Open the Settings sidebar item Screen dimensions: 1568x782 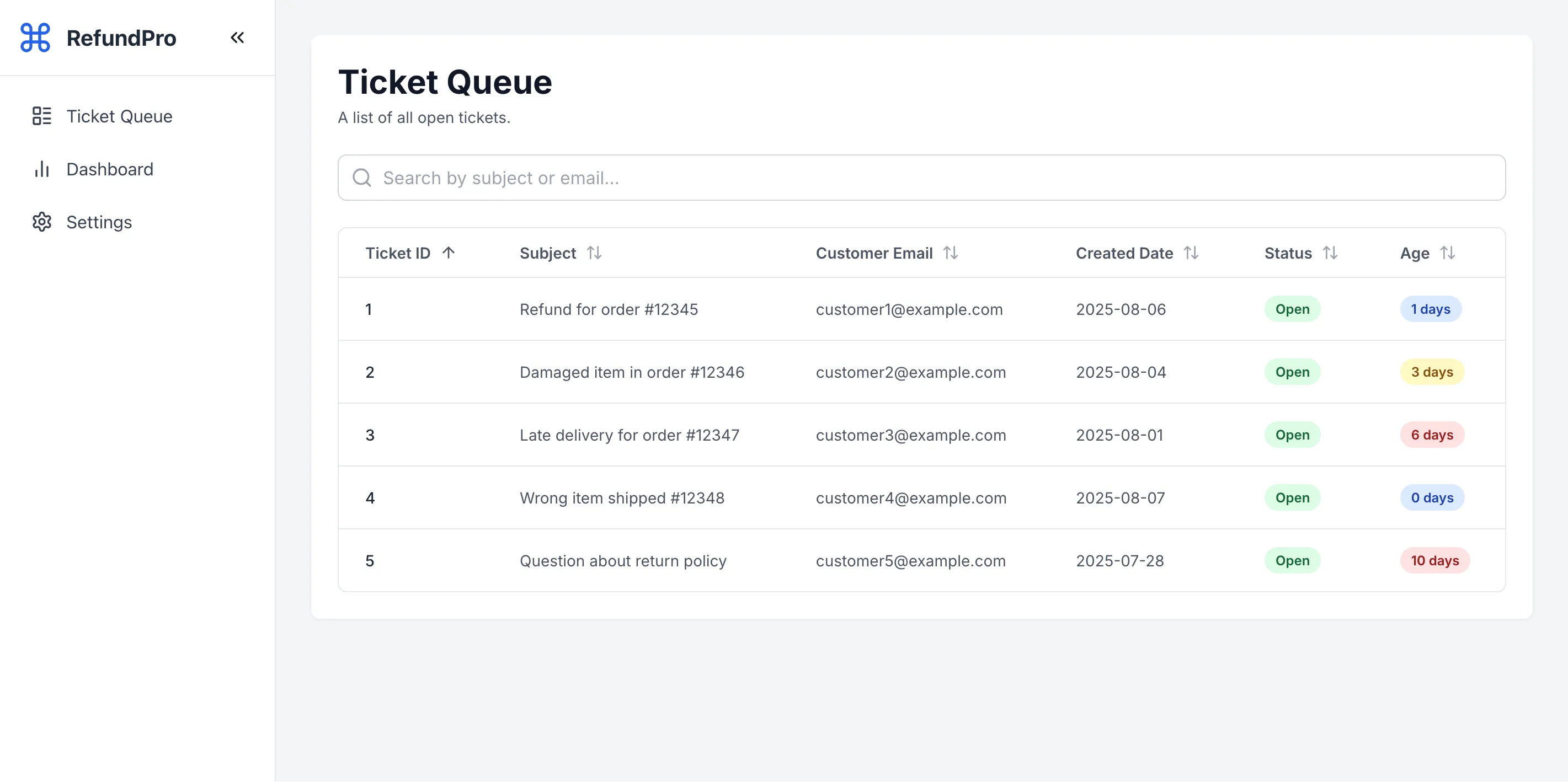pyautogui.click(x=99, y=222)
